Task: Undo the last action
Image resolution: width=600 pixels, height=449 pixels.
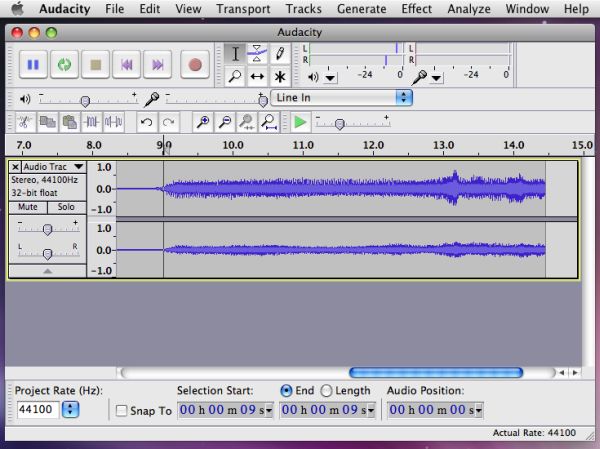Action: 147,122
